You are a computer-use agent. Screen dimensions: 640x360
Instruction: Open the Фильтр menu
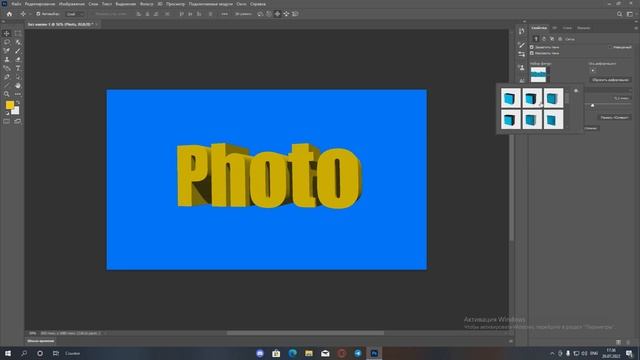click(147, 4)
